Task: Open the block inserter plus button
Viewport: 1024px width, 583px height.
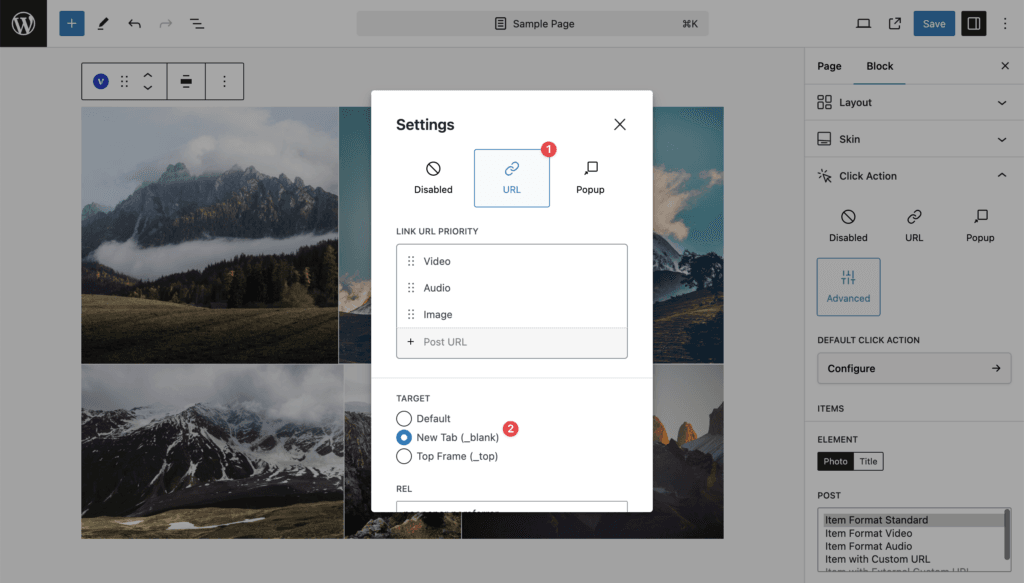Action: pyautogui.click(x=72, y=24)
